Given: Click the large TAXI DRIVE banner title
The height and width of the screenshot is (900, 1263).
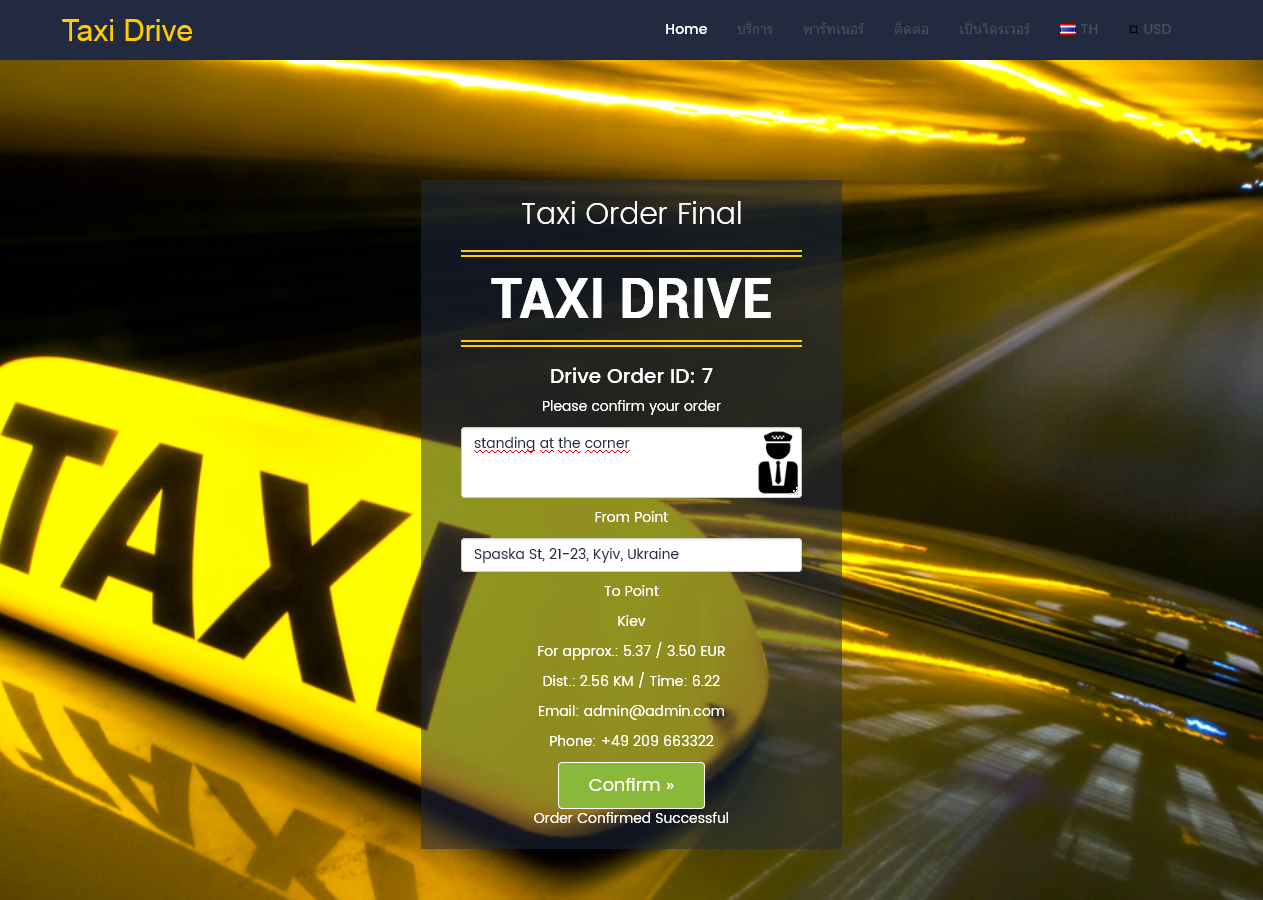Looking at the screenshot, I should pos(631,299).
